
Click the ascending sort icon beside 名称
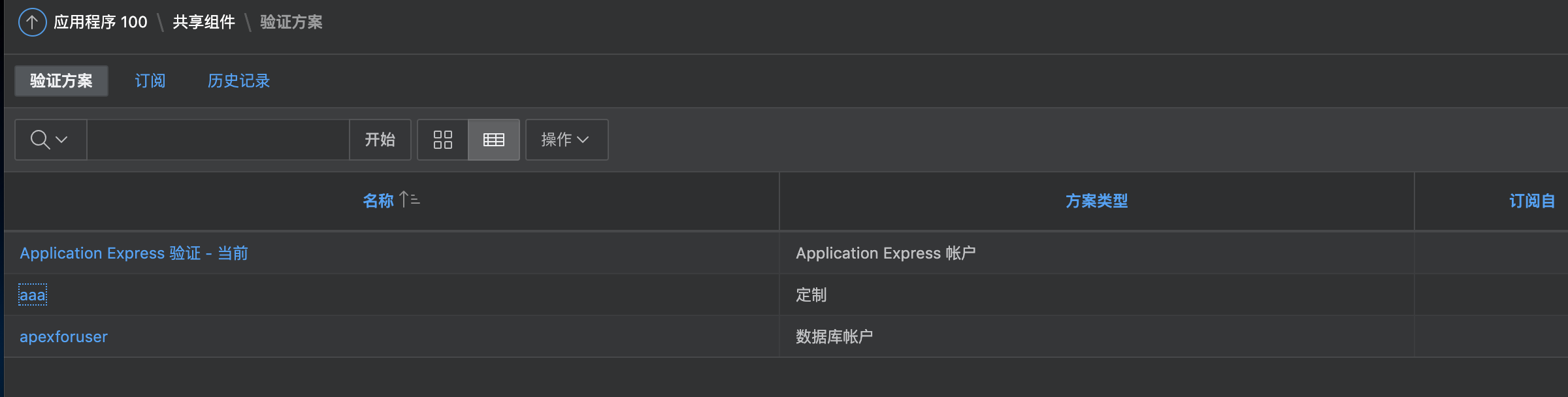[410, 199]
